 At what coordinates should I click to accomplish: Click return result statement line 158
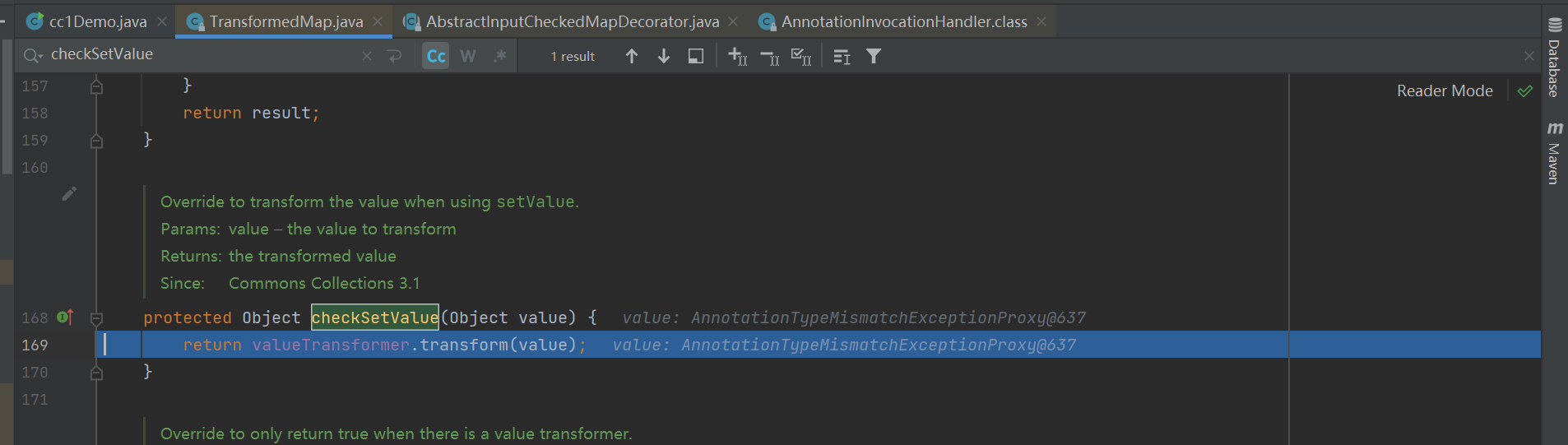pyautogui.click(x=251, y=113)
